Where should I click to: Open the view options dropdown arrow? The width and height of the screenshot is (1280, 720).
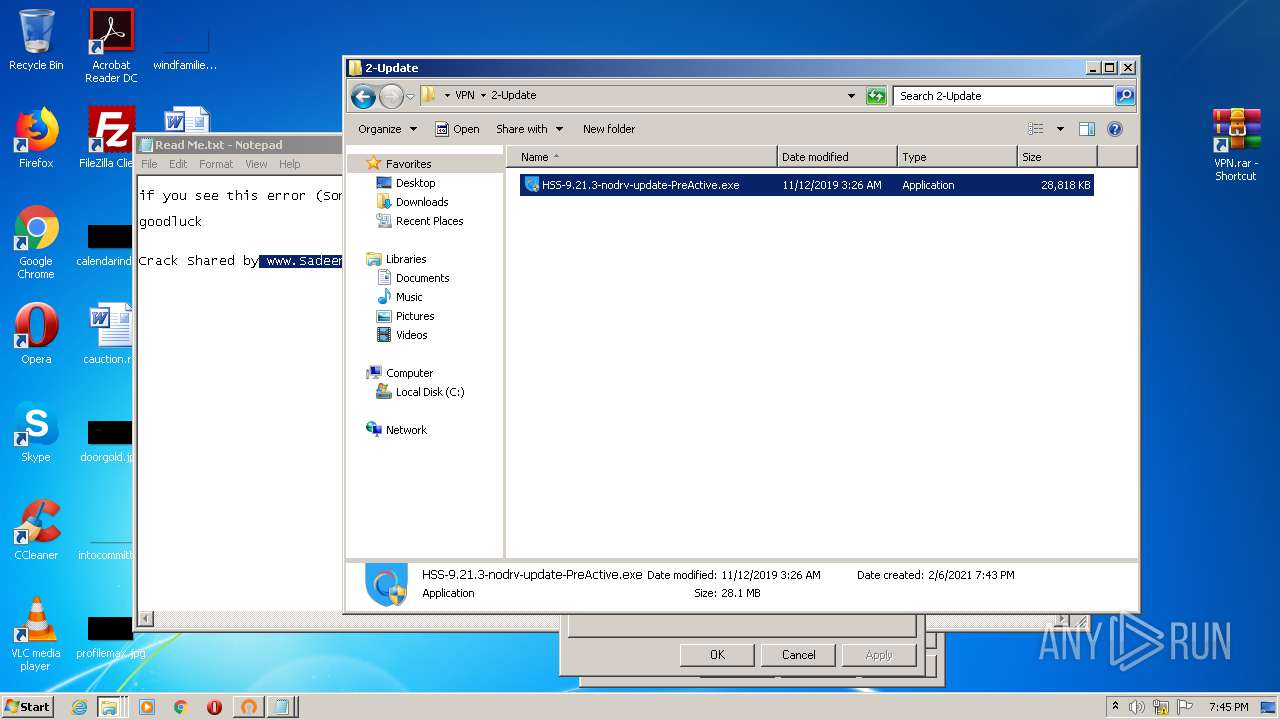coord(1060,129)
